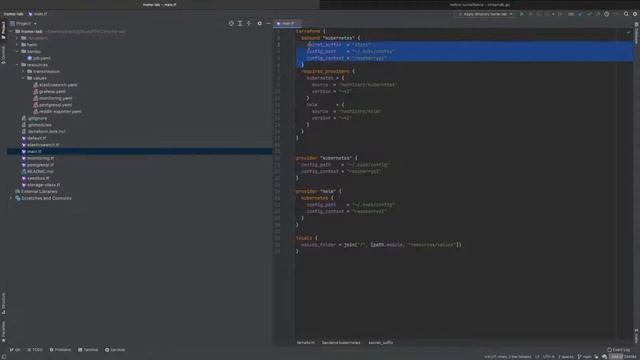Open the Services tool window tab
Viewport: 640px width, 360px height.
[115, 350]
